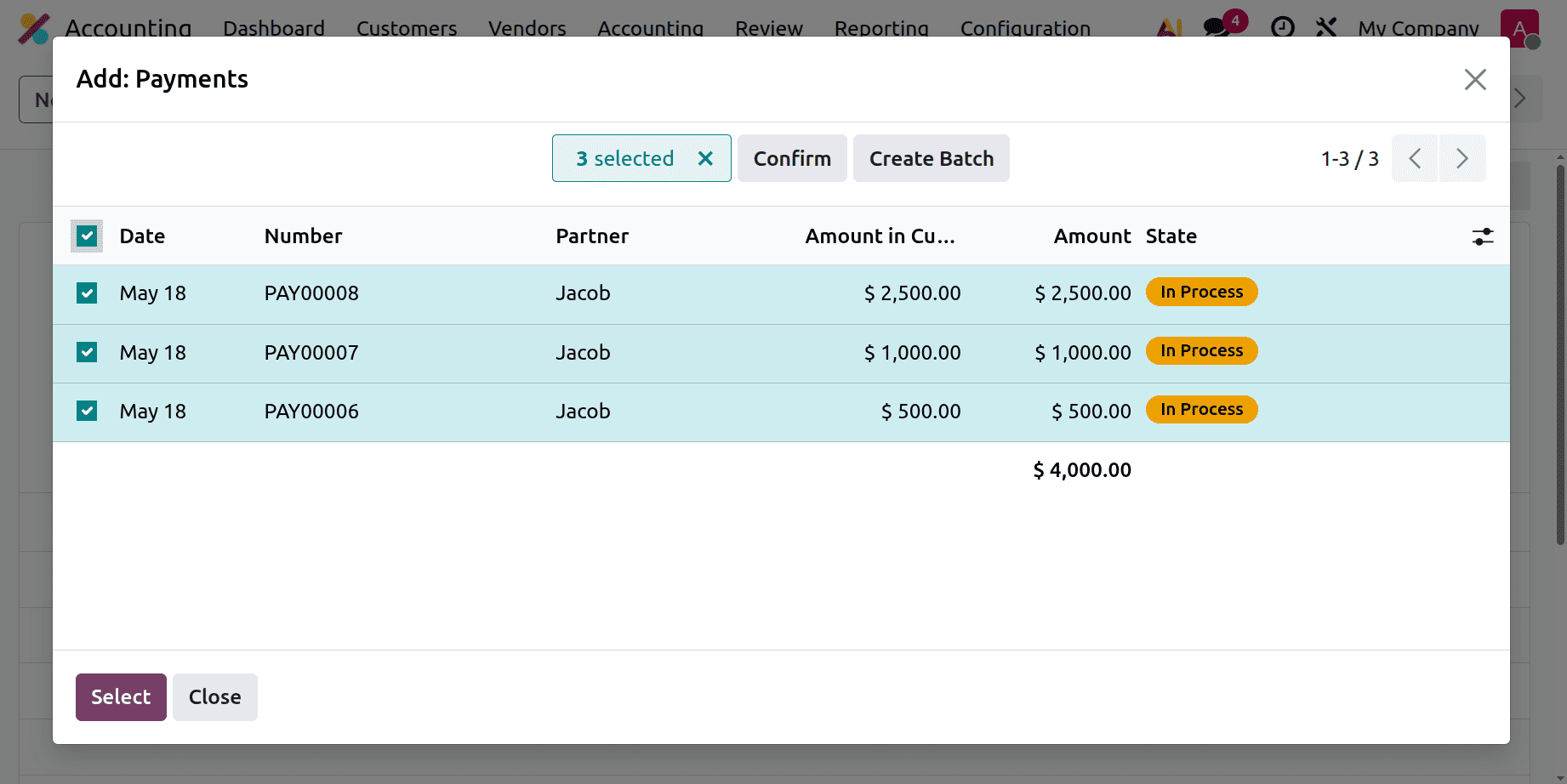Click payment number PAY00008
Screen dimensions: 1567x784
[x=311, y=293]
